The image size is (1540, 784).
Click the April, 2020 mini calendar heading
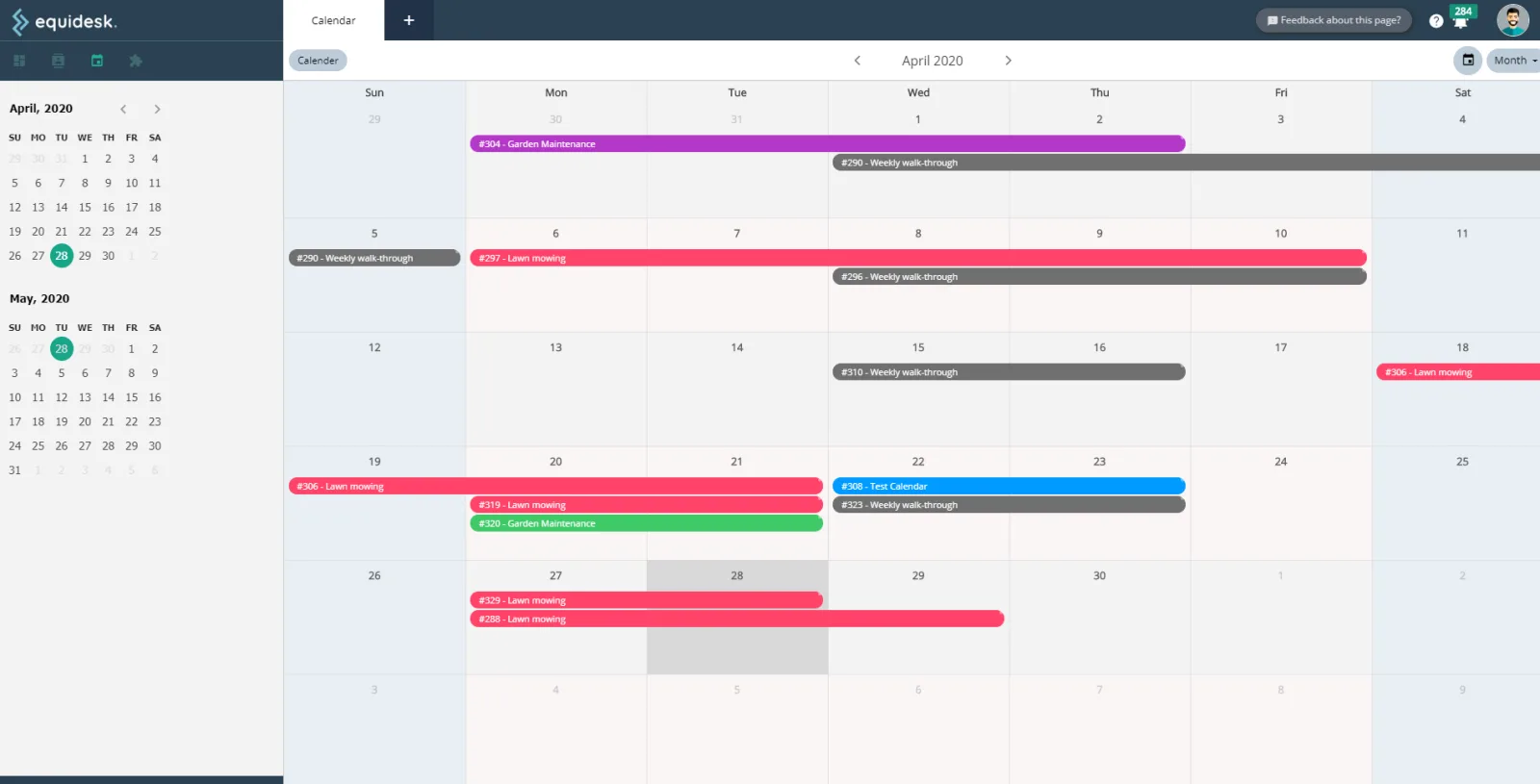coord(41,109)
